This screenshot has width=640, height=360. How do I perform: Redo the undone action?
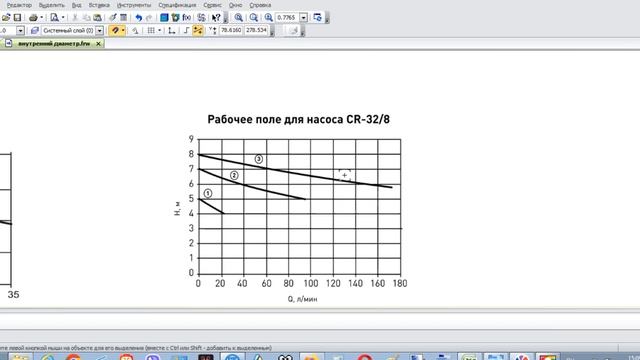point(149,18)
